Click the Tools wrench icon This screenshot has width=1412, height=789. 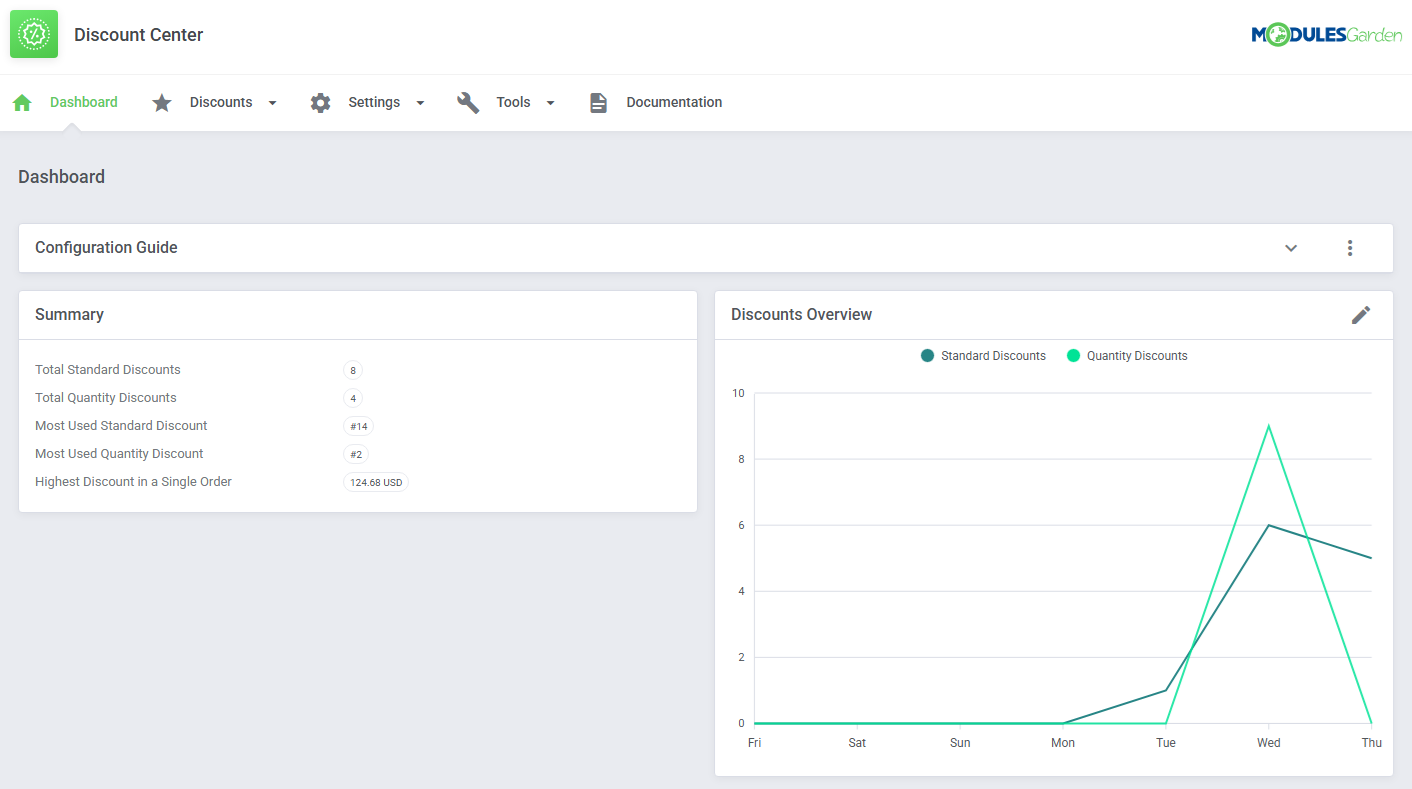point(468,103)
